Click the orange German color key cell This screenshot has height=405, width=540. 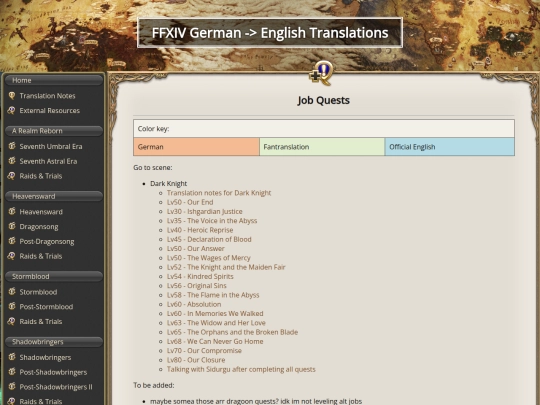196,147
